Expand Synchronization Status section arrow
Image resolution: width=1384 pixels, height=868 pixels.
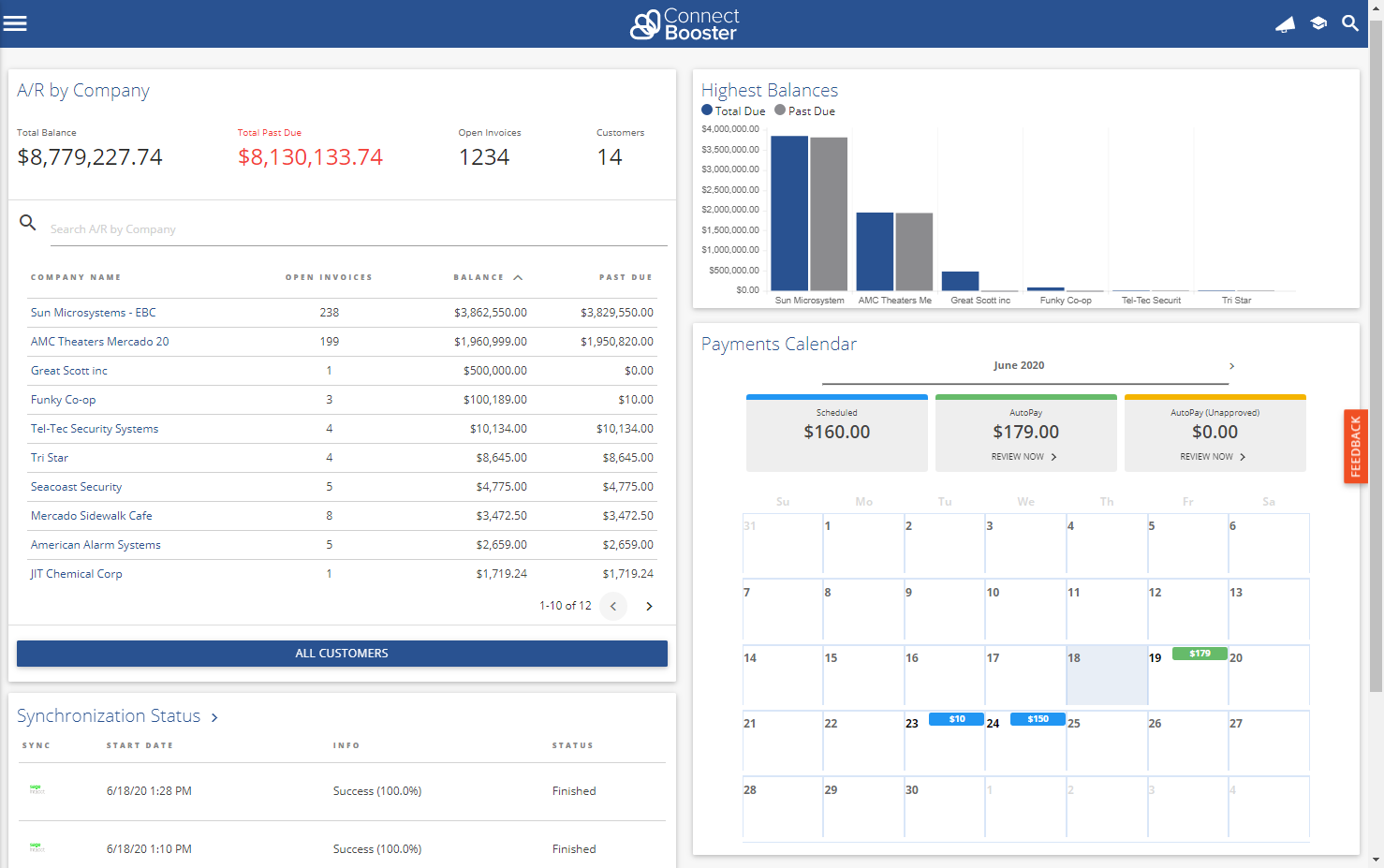pos(214,717)
